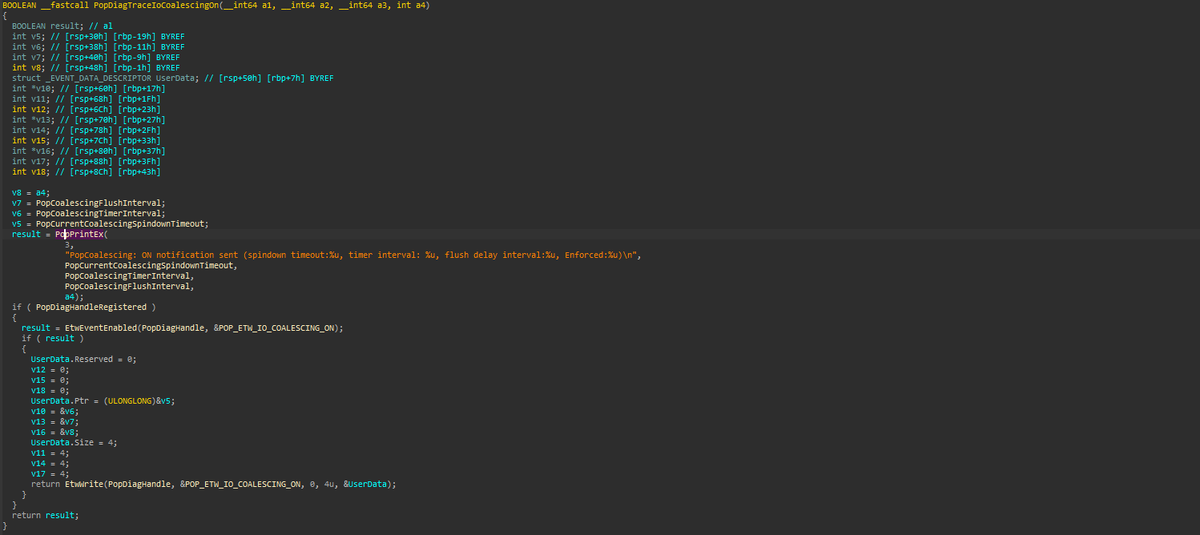1200x535 pixels.
Task: Click the 'int v15' declaration line
Action: point(86,139)
